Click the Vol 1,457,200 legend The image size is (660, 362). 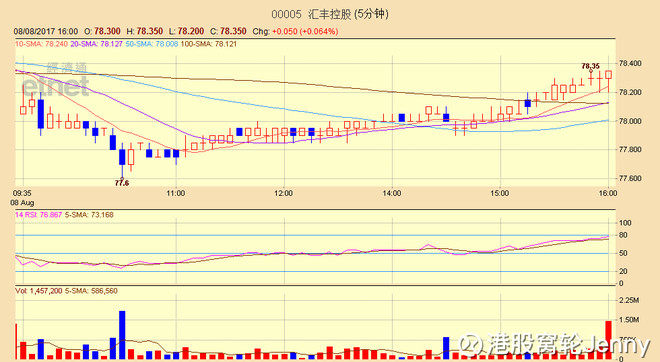click(39, 291)
